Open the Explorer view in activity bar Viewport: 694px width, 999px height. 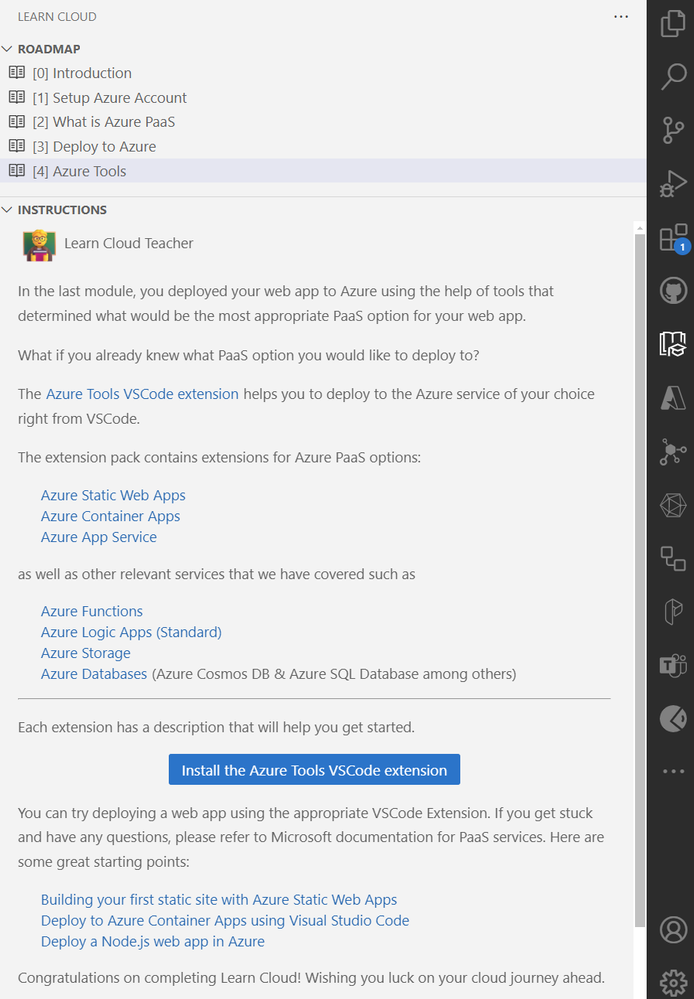point(673,24)
